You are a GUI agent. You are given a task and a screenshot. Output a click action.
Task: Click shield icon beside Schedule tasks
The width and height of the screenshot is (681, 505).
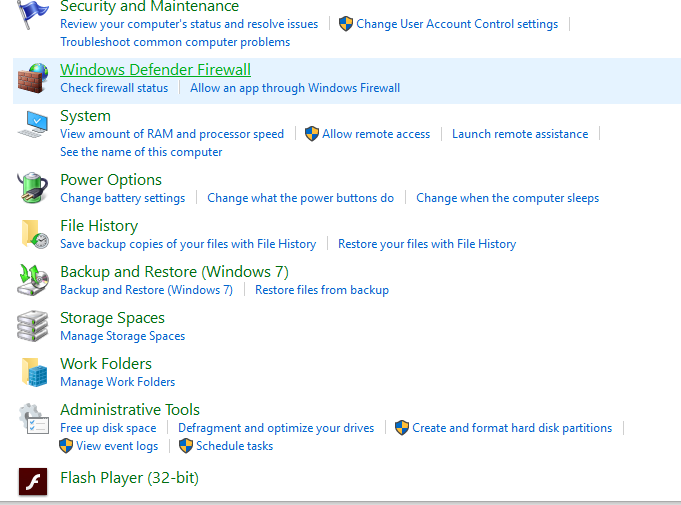(185, 446)
